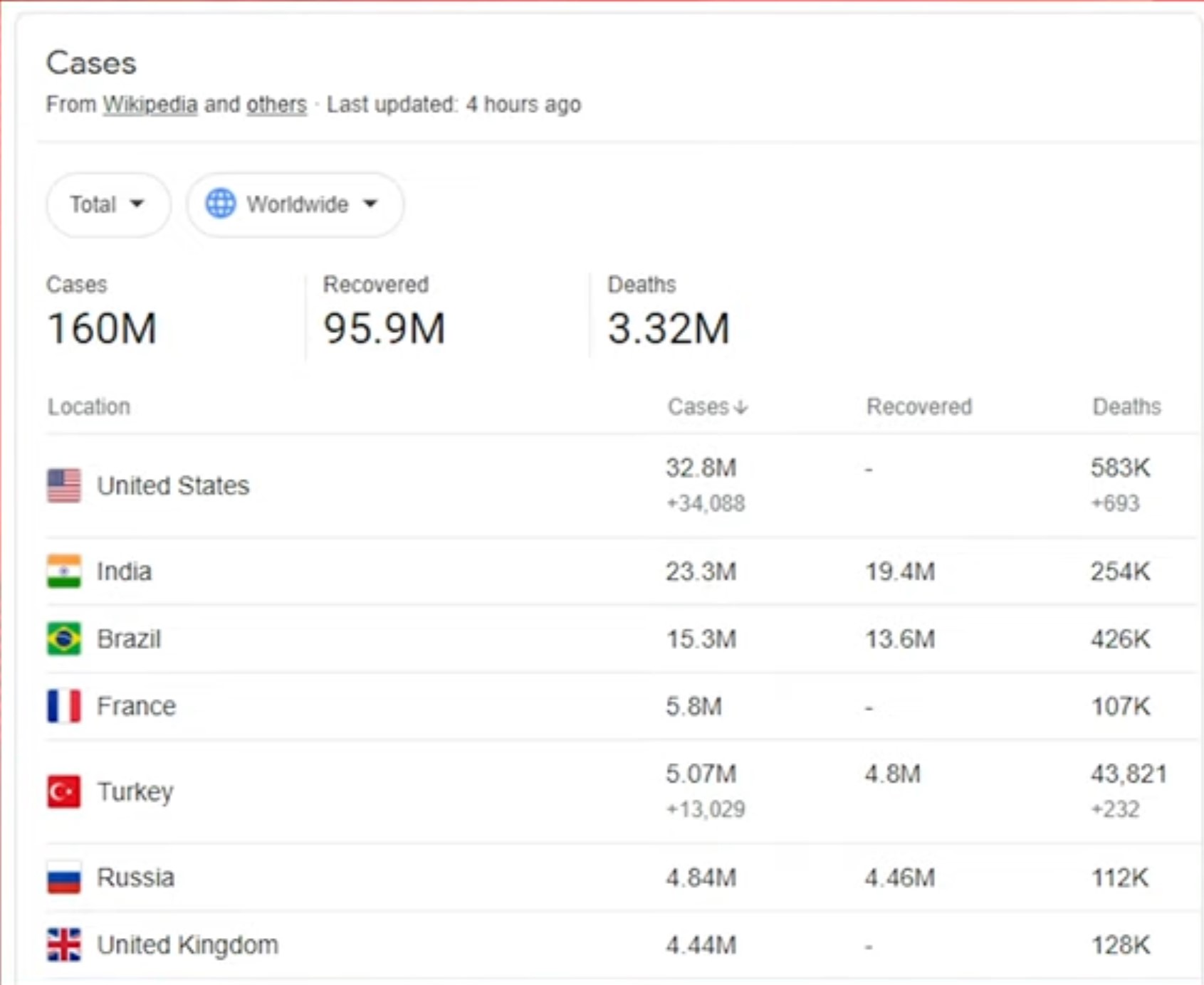Sort by the Cases column header

pyautogui.click(x=707, y=407)
